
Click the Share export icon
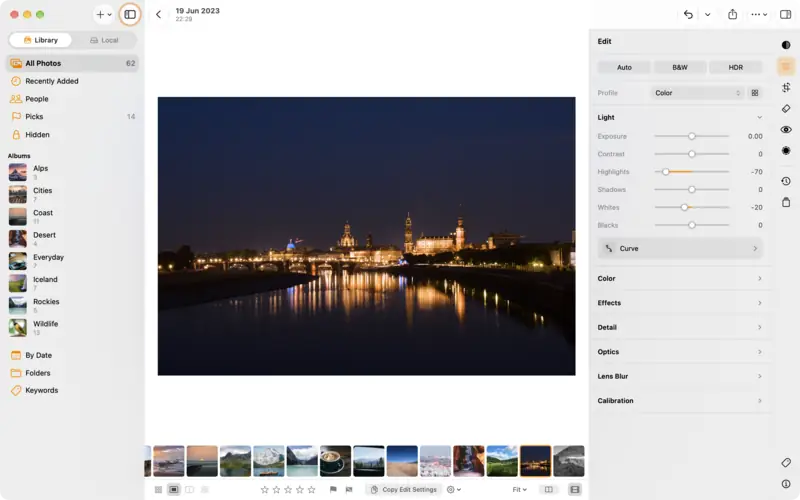[x=732, y=14]
